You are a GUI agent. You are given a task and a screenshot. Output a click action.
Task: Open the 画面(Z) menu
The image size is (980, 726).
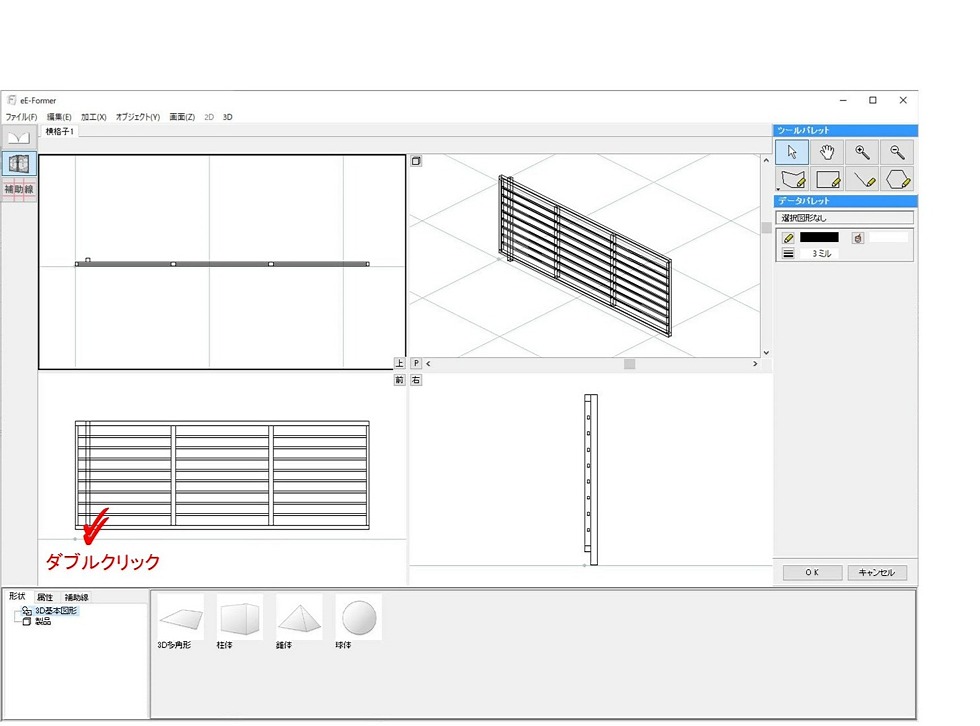[x=182, y=117]
